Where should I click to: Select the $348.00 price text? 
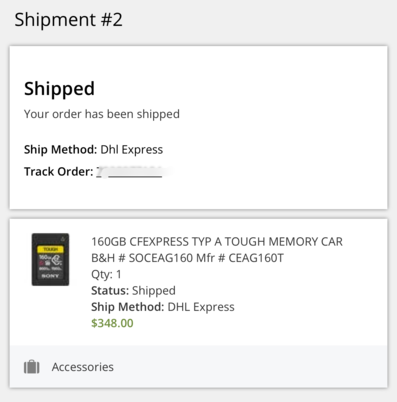click(112, 323)
